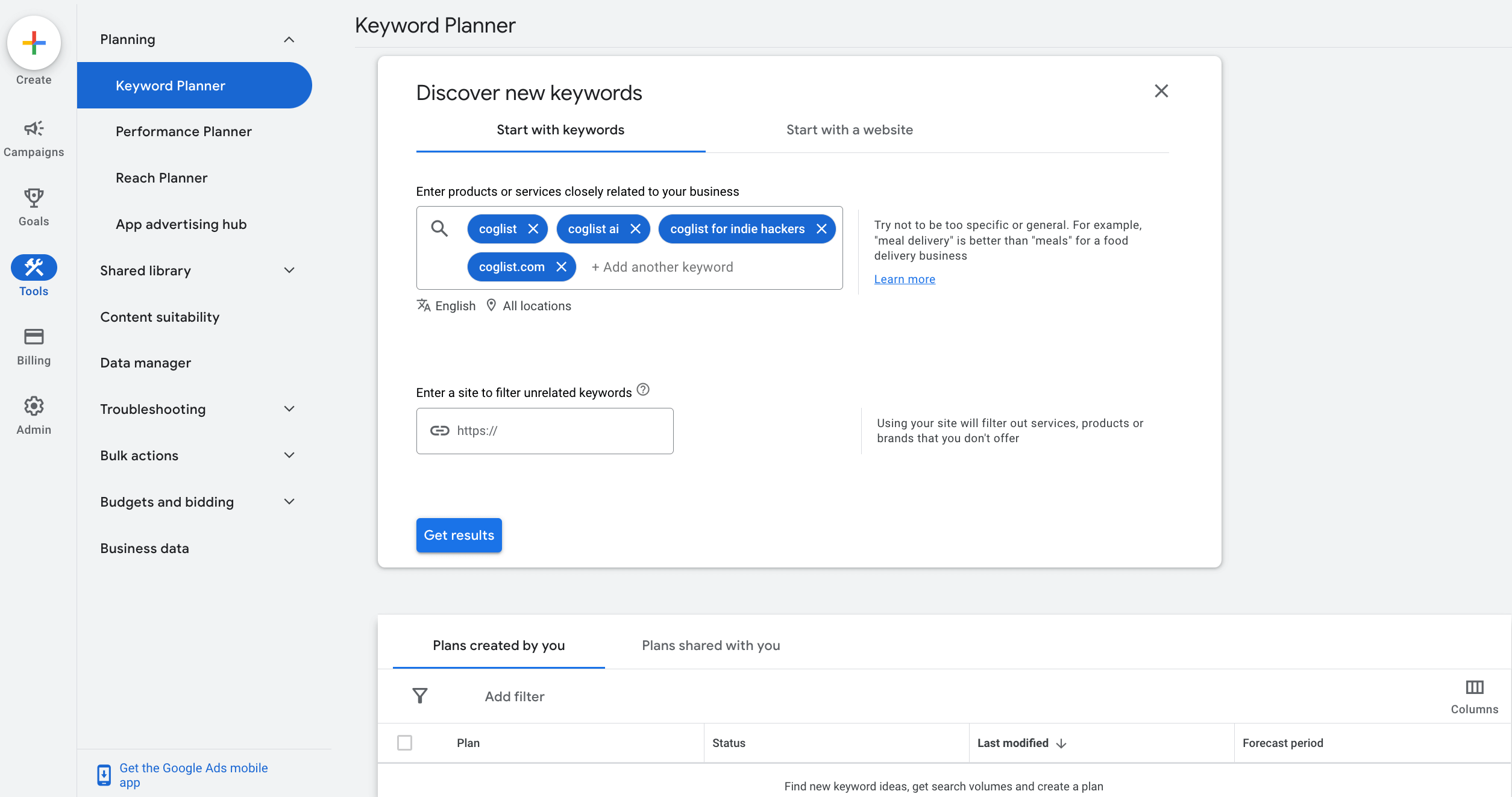Open Plans shared with you tab
Image resolution: width=1512 pixels, height=797 pixels.
point(711,646)
